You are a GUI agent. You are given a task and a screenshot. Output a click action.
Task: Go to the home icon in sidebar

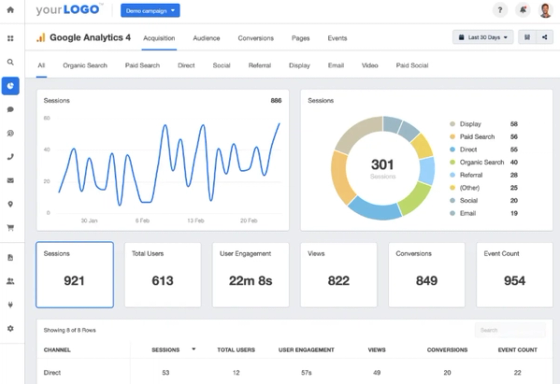pos(10,10)
